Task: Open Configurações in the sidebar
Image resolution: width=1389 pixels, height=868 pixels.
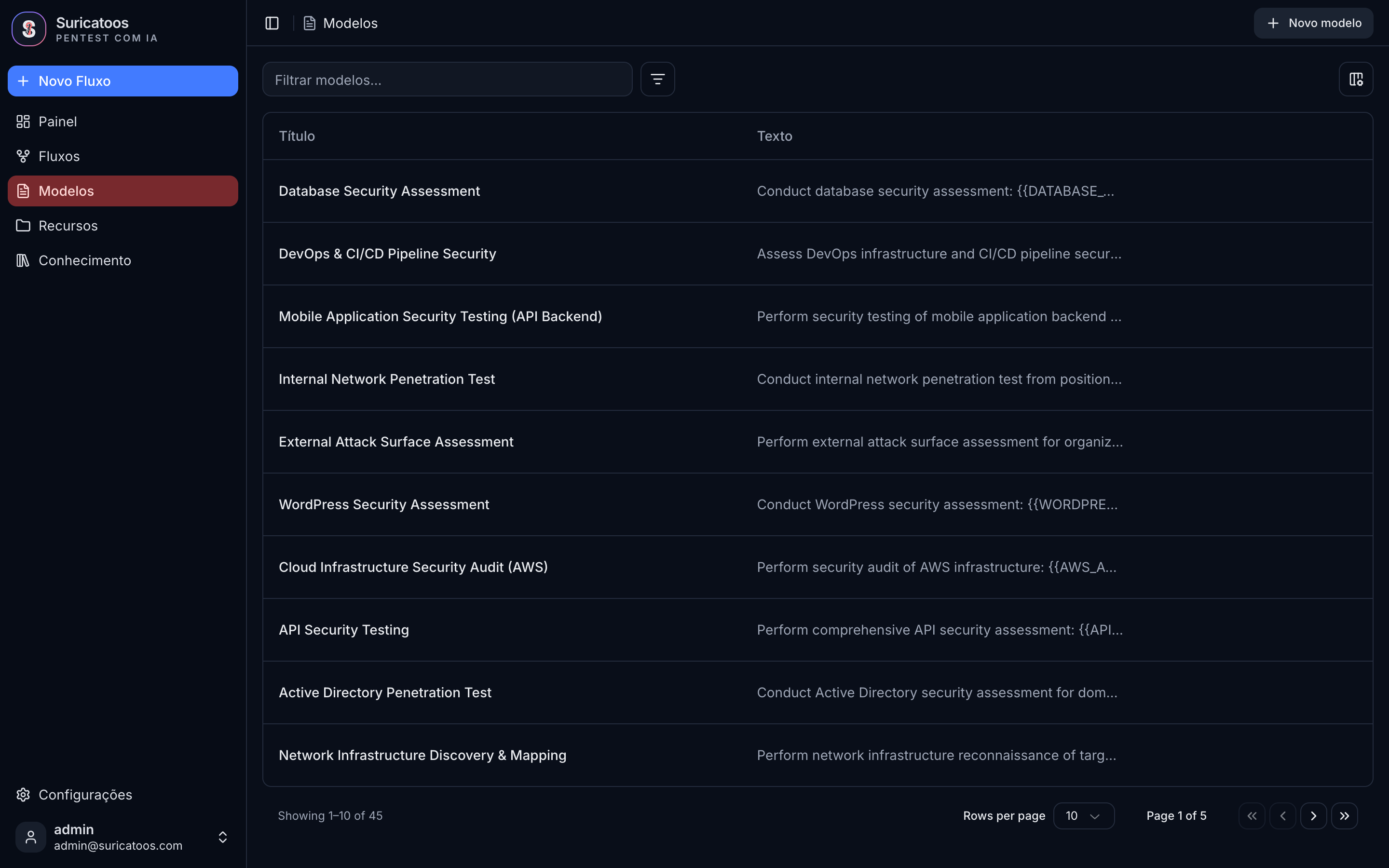Action: (x=123, y=795)
